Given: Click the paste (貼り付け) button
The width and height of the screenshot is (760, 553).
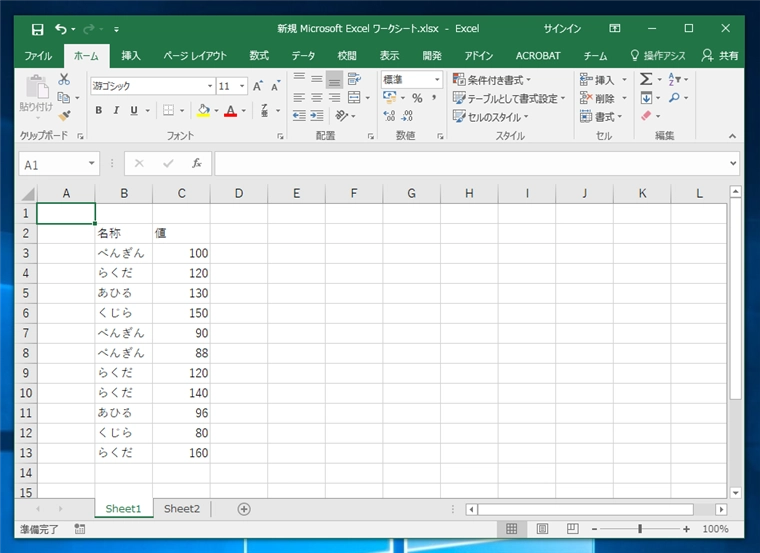Looking at the screenshot, I should 36,94.
